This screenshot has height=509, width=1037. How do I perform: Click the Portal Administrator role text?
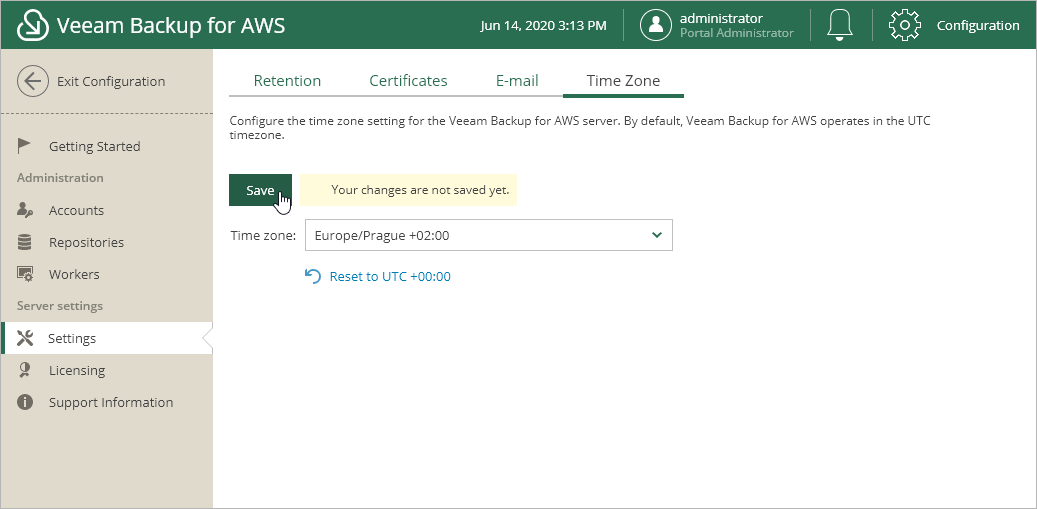736,32
